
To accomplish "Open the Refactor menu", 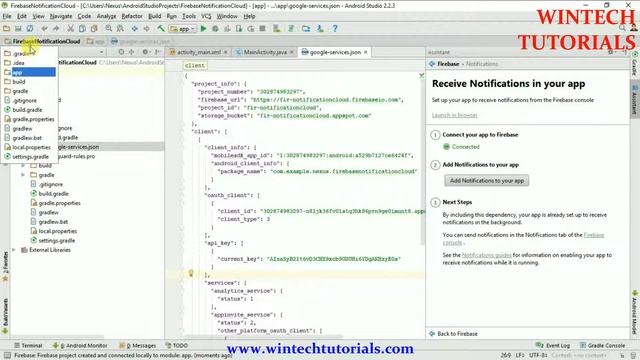I will [x=132, y=16].
